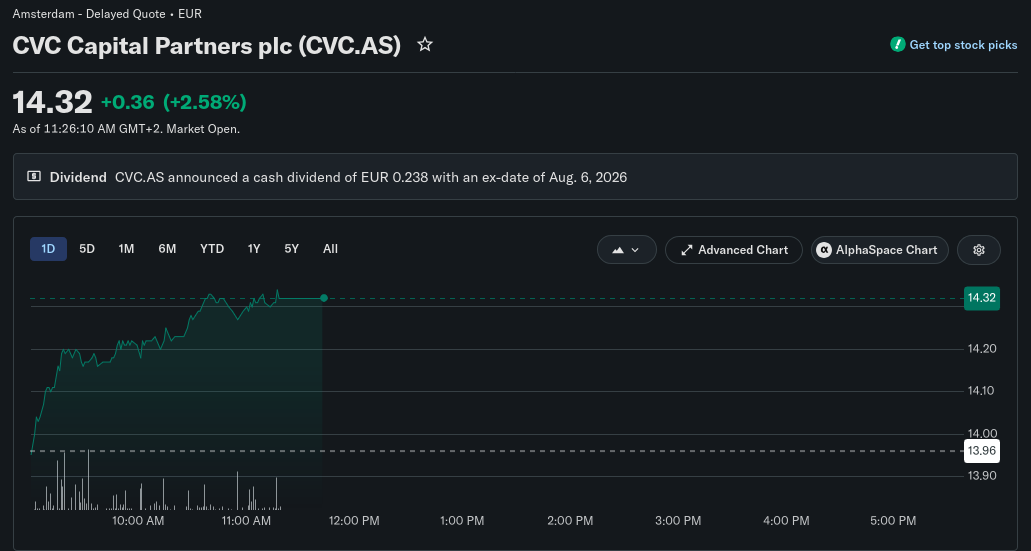
Task: Click the 14.10 price axis label
Action: pos(982,391)
